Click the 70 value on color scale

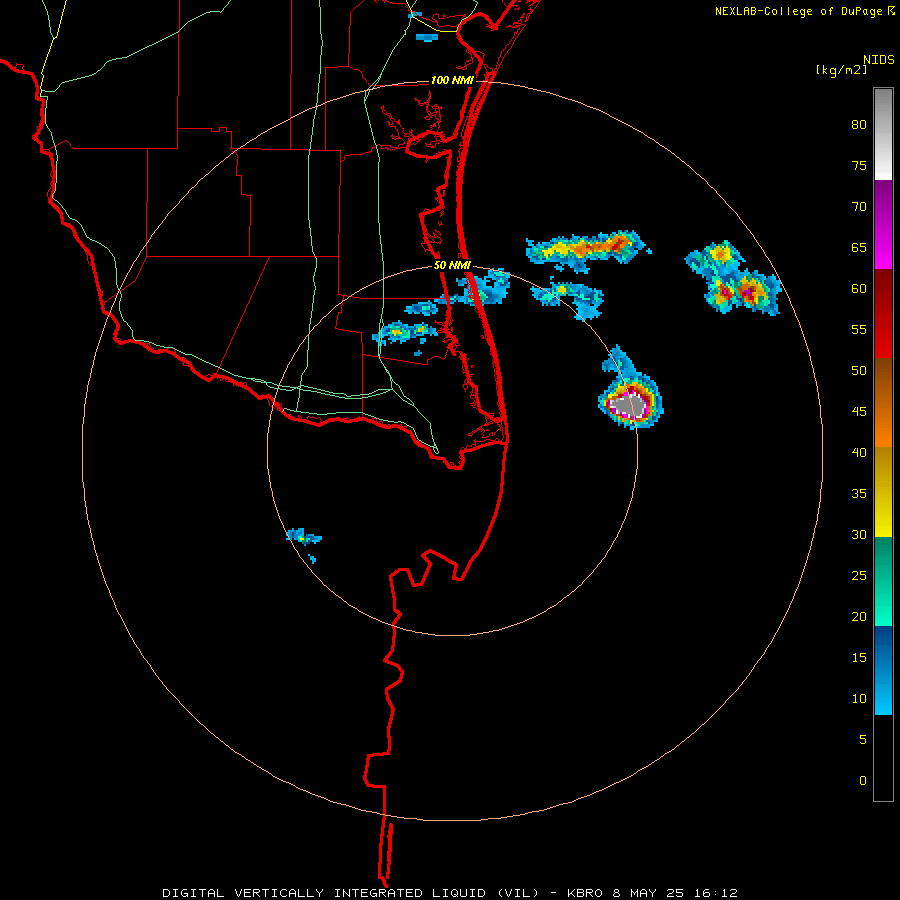(x=859, y=207)
